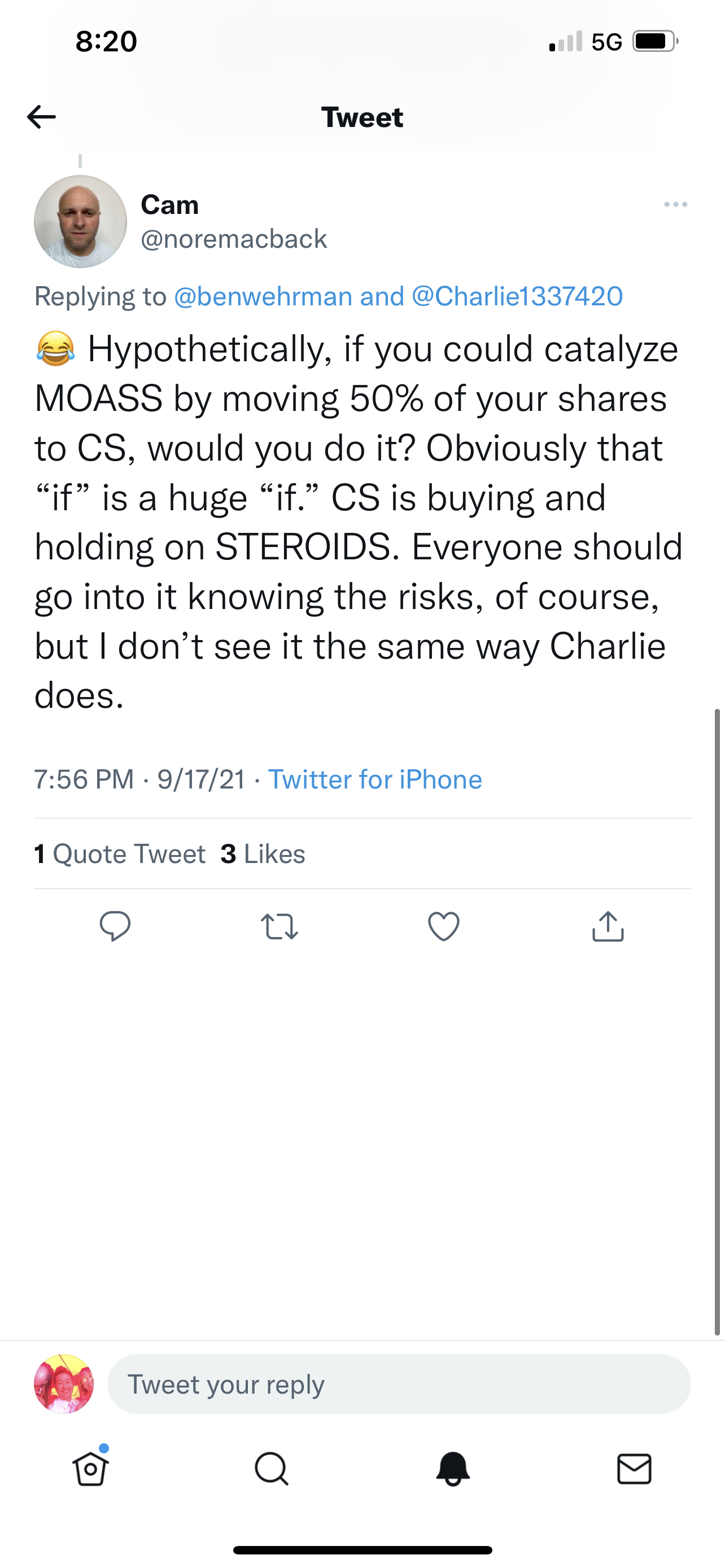
Task: Tap your own avatar beside reply field
Action: [x=64, y=1384]
